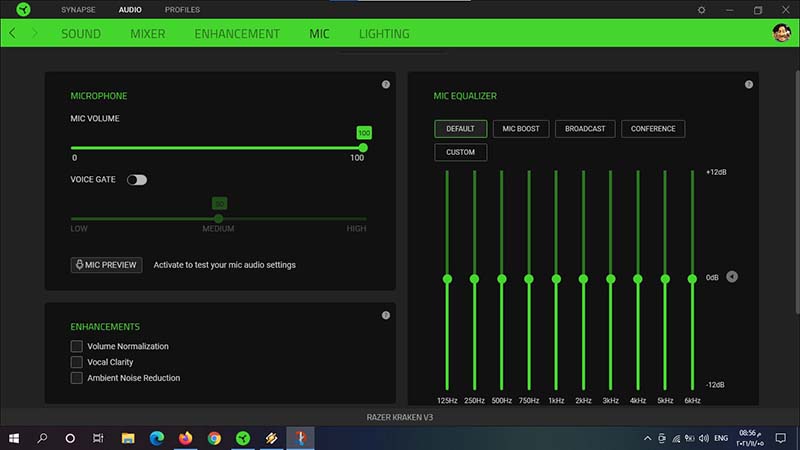Viewport: 800px width, 450px height.
Task: Select the Broadcast equalizer preset
Action: coord(584,129)
